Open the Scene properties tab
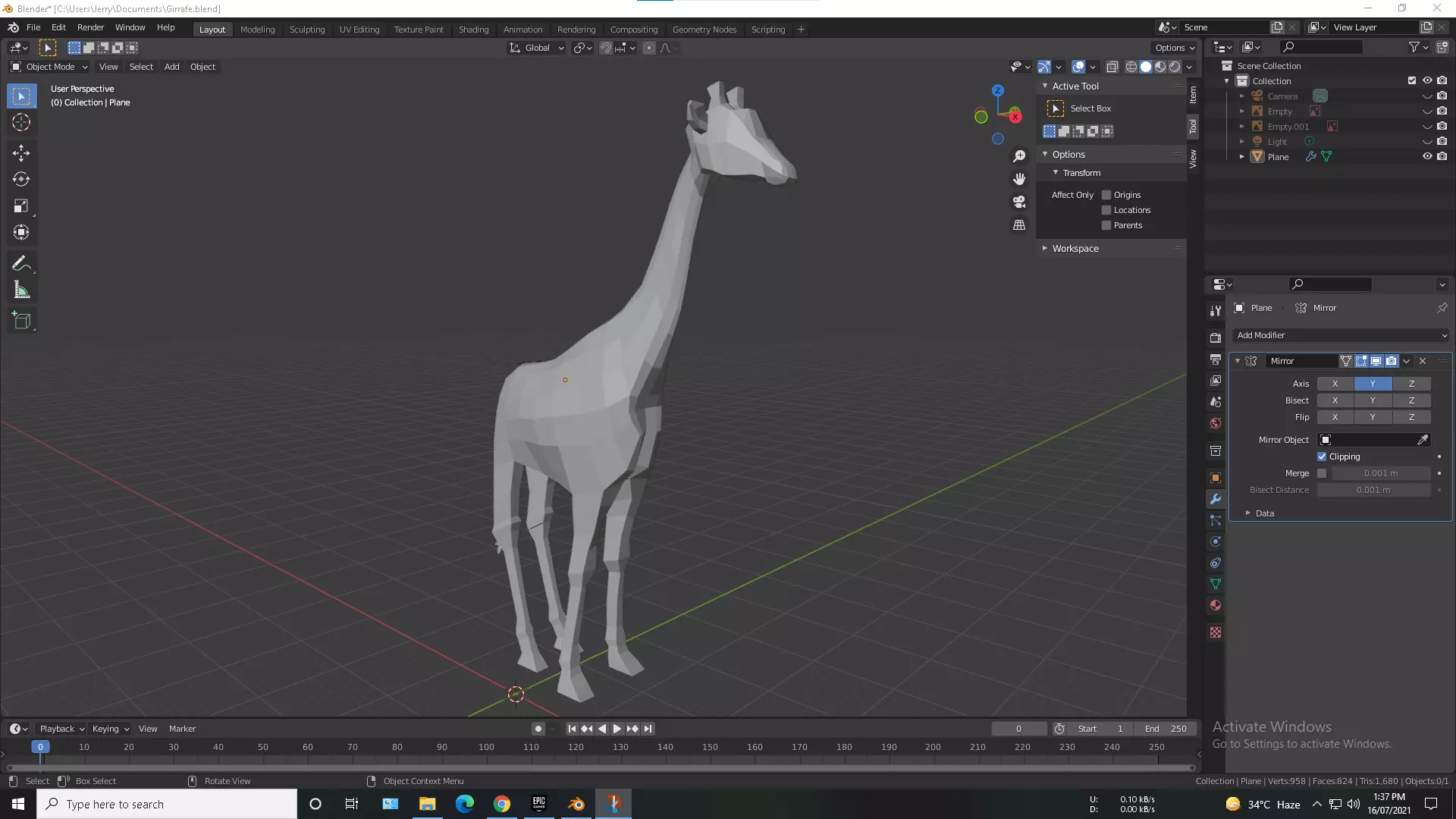Screen dimensions: 1456x819 [1216, 402]
